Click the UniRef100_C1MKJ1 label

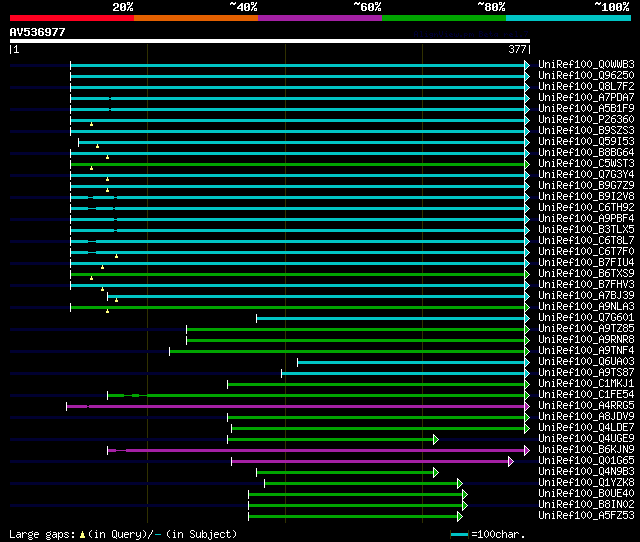586,384
